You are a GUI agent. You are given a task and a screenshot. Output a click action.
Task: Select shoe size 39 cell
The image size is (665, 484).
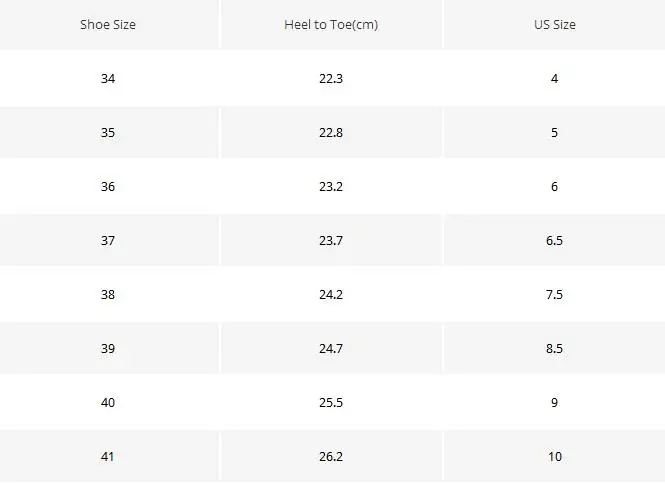pyautogui.click(x=108, y=348)
